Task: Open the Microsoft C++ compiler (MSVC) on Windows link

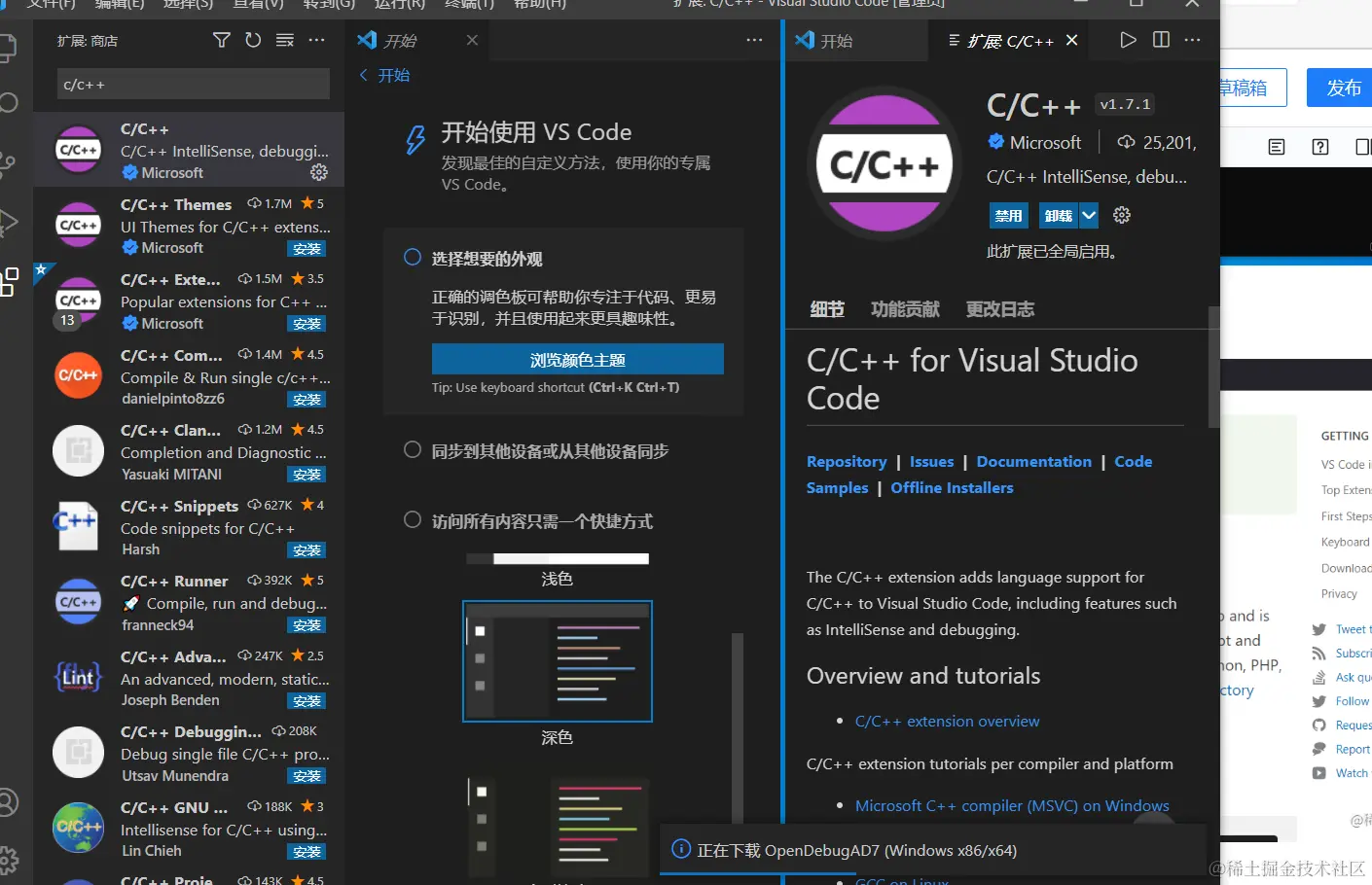Action: click(x=1012, y=805)
